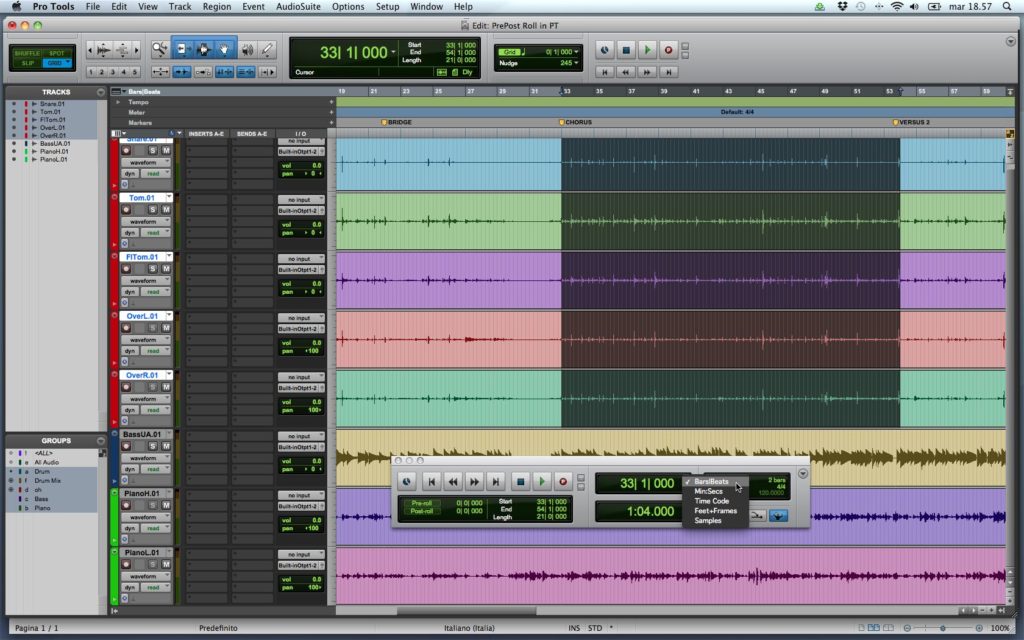Choose Feet+Frames from the time scale menu
1024x640 pixels.
click(x=715, y=511)
